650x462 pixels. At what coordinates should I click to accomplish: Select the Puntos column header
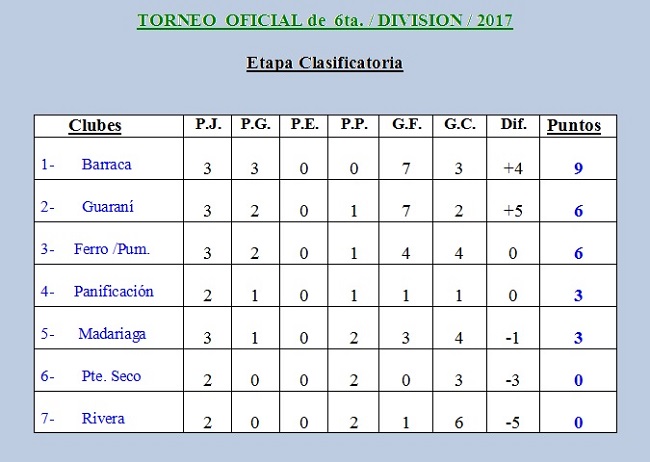[x=575, y=126]
